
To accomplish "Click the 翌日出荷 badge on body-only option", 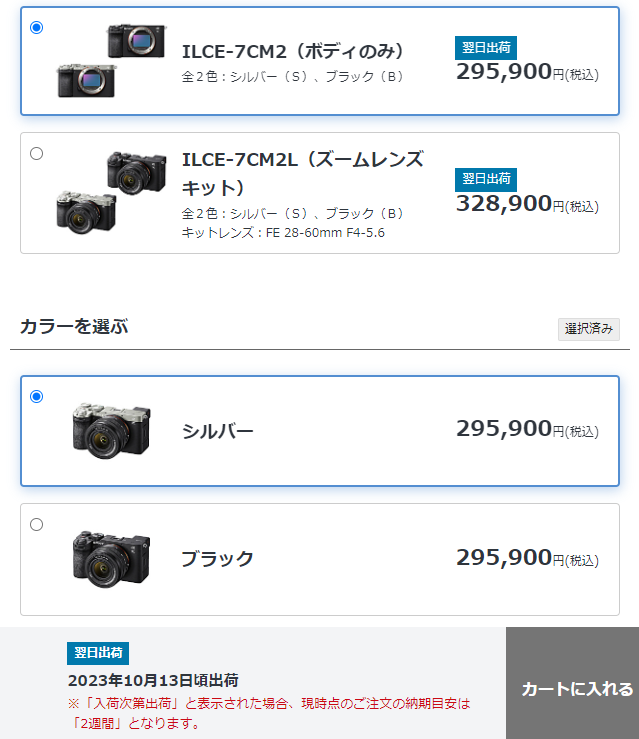I will (x=486, y=48).
